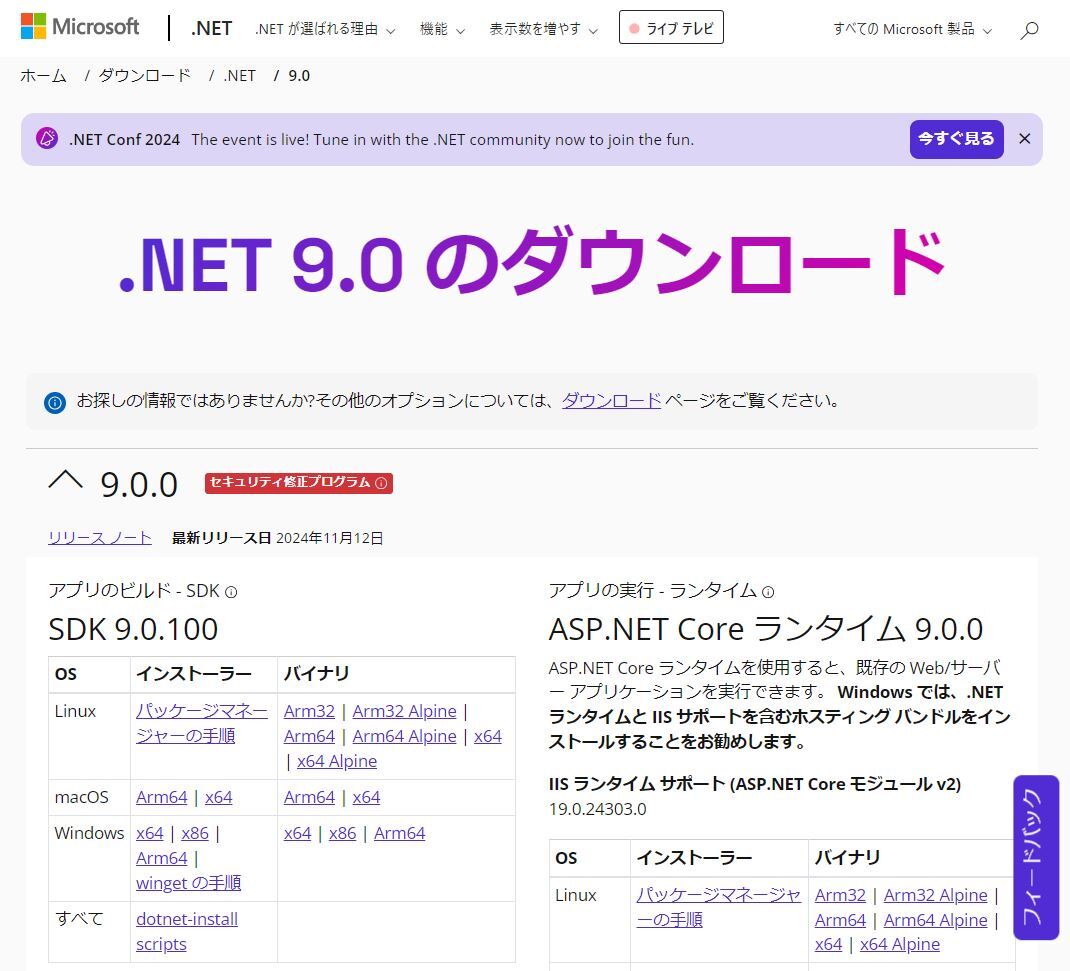The image size is (1070, 971).
Task: Download SDK Linux Arm64 Alpine binary
Action: coord(404,736)
